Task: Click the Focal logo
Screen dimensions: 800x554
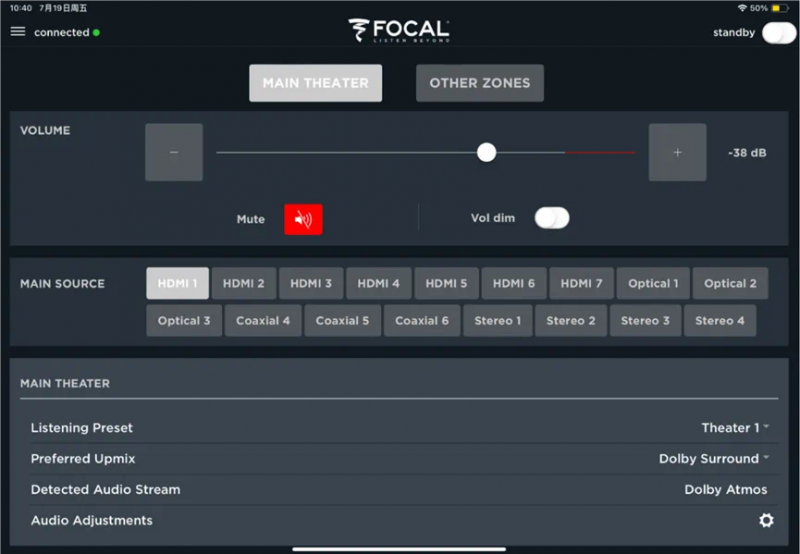Action: click(399, 31)
